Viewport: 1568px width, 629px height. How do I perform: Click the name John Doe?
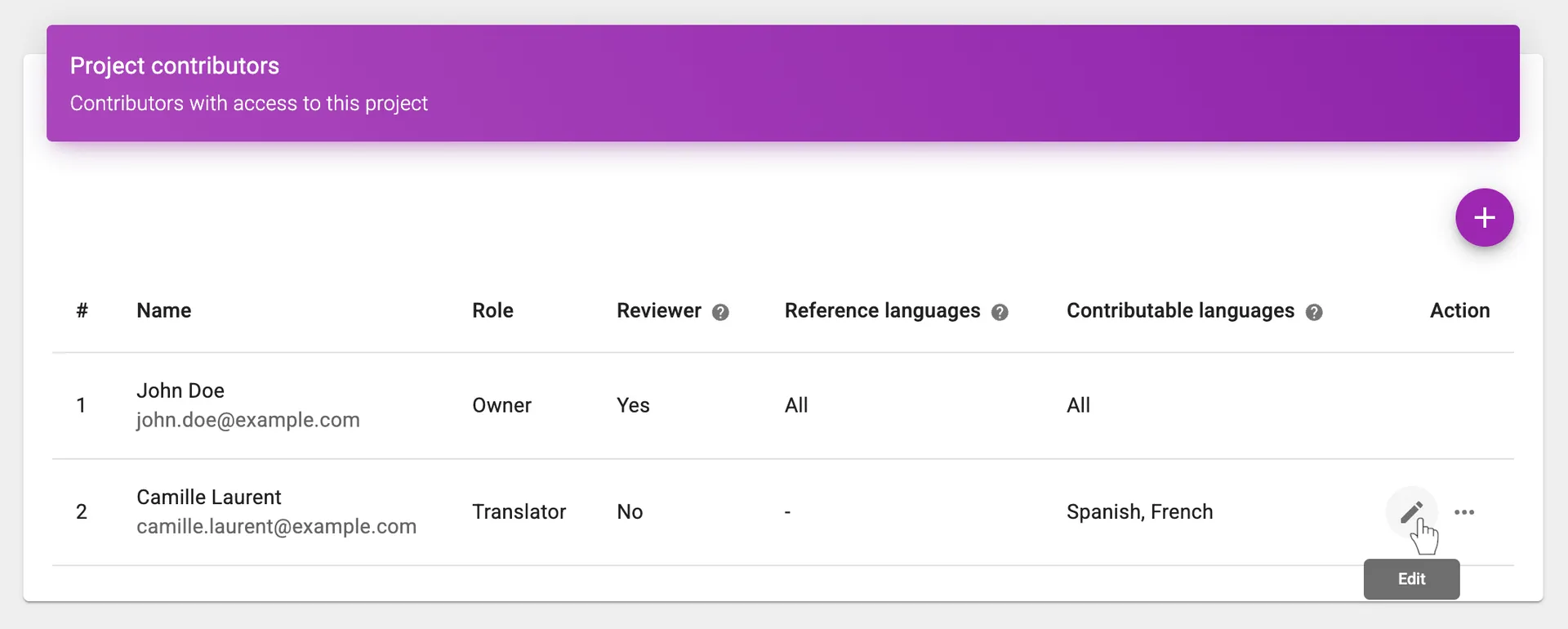click(x=180, y=390)
